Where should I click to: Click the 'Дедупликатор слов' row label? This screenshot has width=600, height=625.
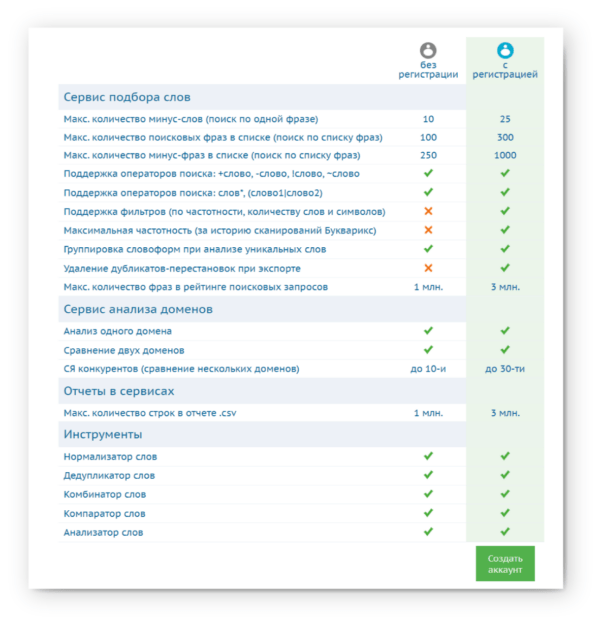point(109,476)
